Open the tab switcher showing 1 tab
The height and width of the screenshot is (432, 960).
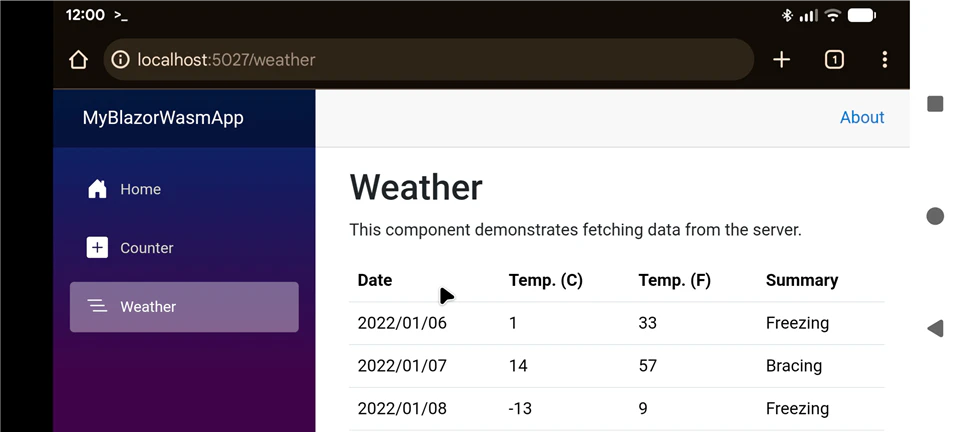834,59
